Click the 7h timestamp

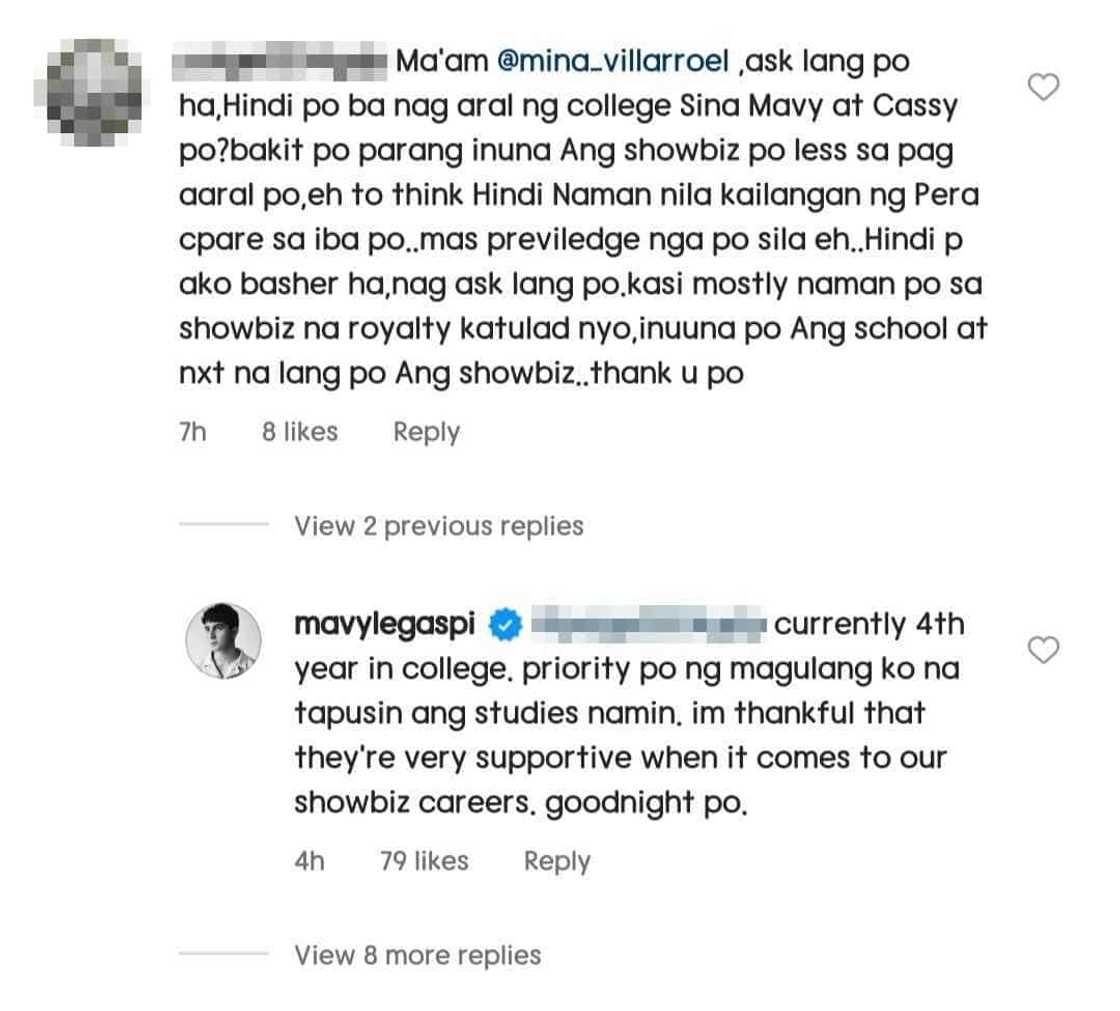[192, 432]
